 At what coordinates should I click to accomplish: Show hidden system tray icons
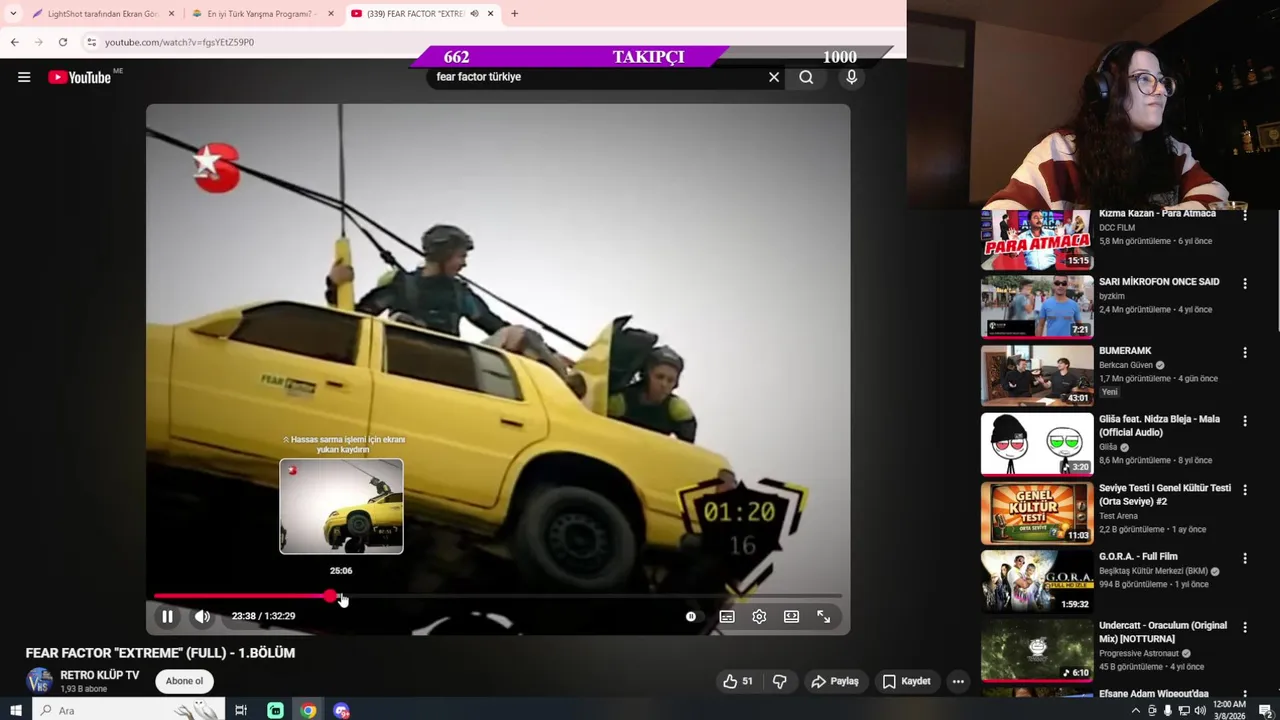[1135, 711]
